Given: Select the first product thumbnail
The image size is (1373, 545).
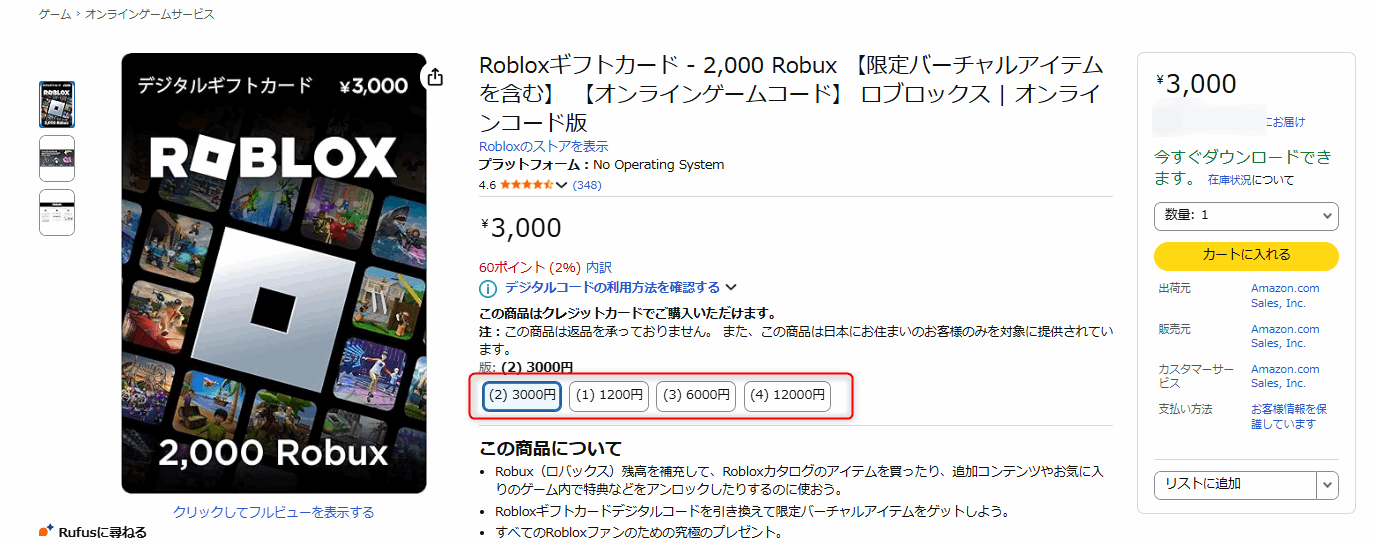Looking at the screenshot, I should click(57, 105).
